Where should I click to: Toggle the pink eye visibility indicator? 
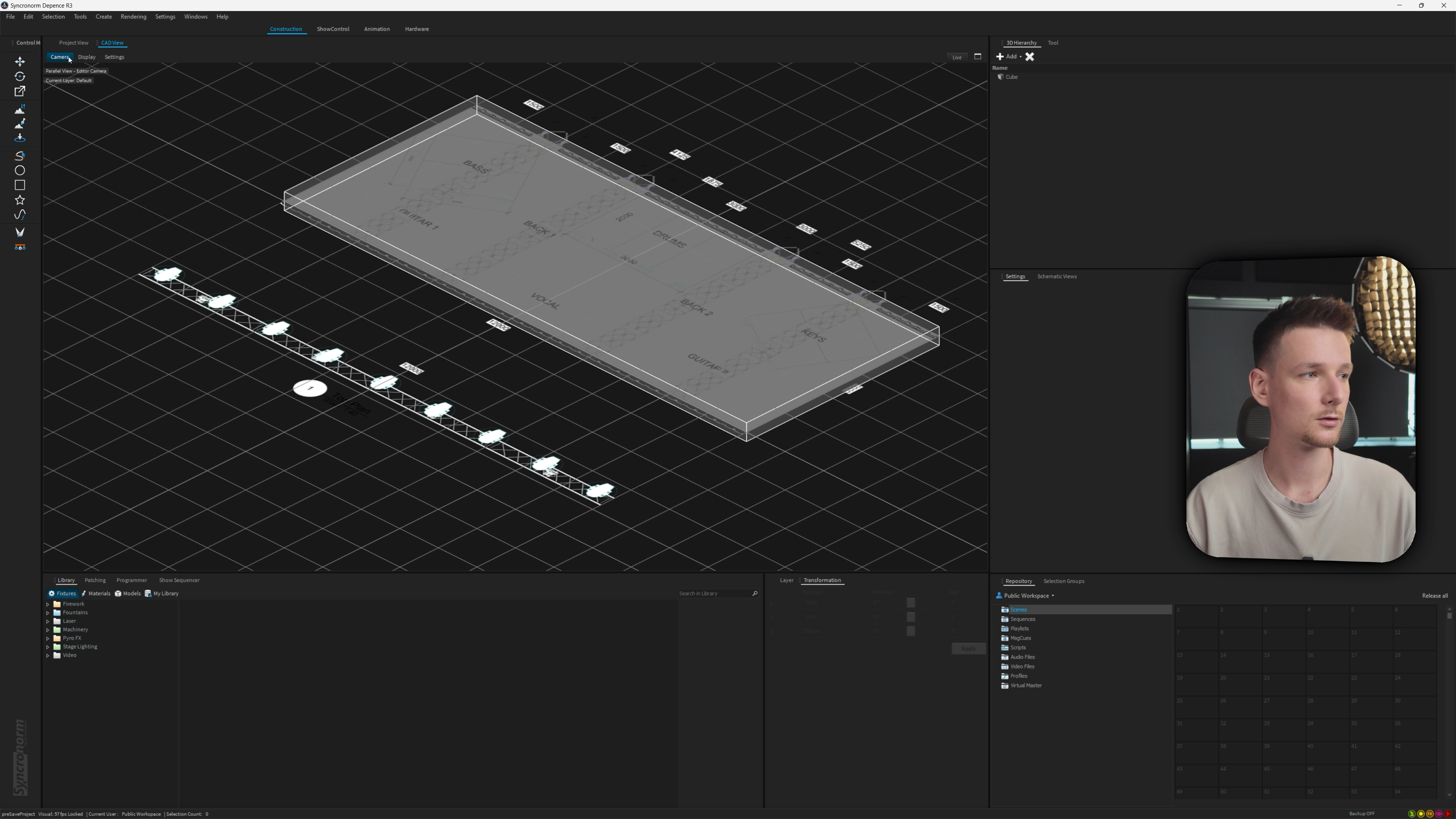click(1439, 814)
